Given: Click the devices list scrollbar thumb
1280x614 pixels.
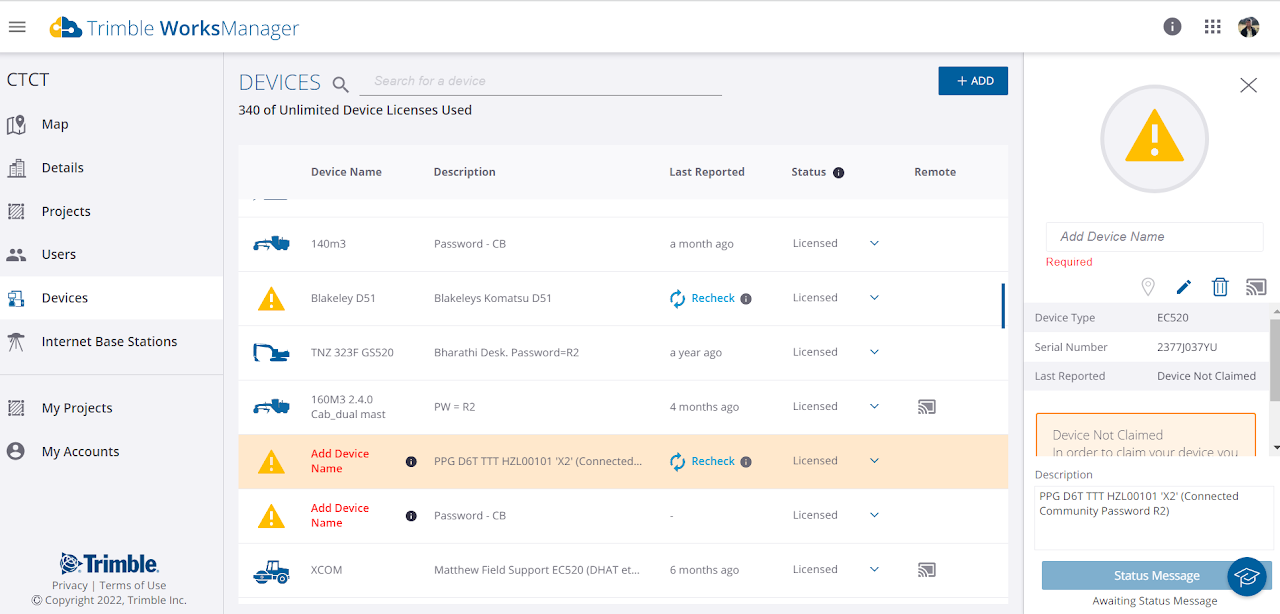Looking at the screenshot, I should 1003,306.
